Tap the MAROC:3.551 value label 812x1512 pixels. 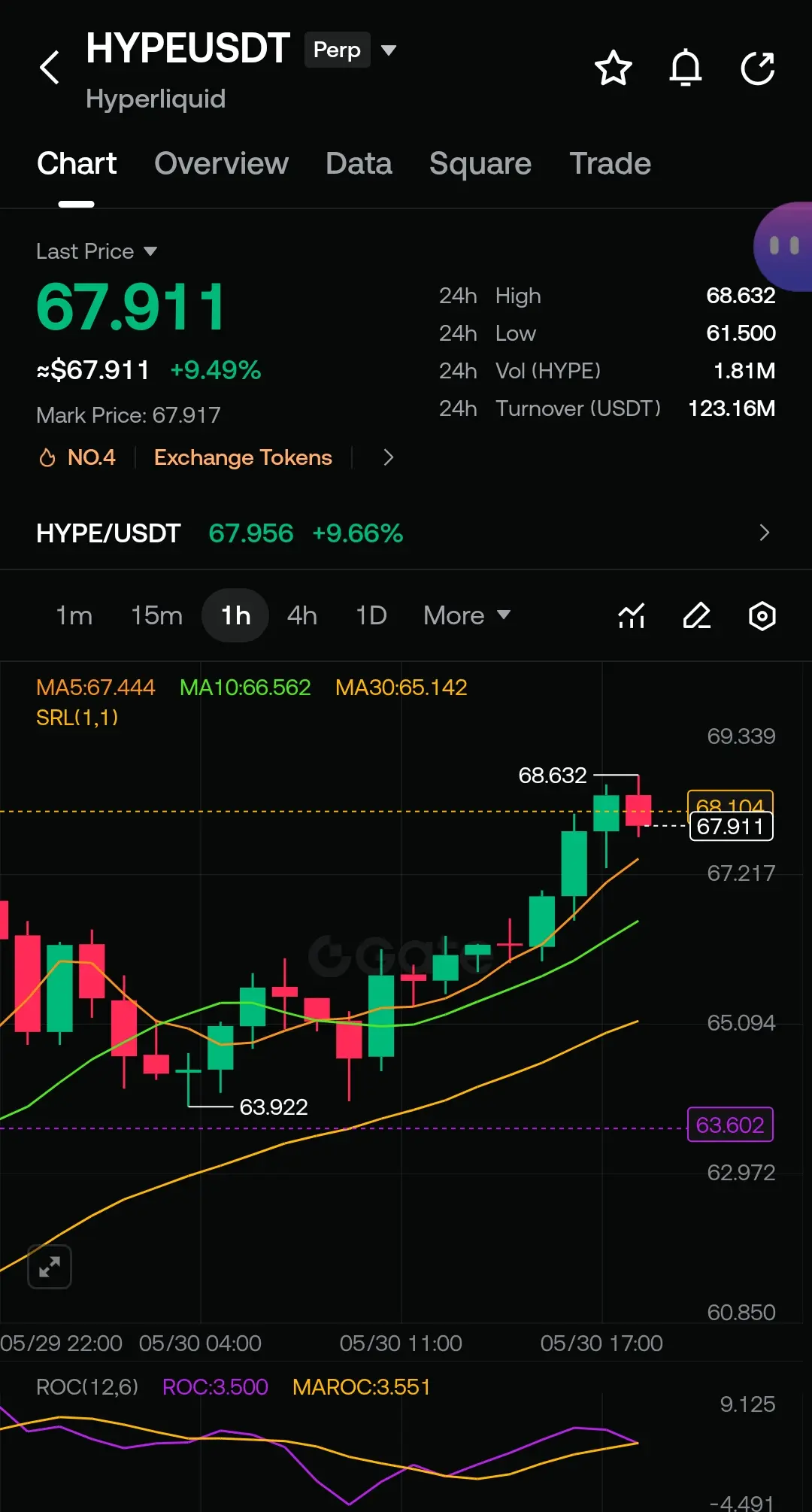pyautogui.click(x=362, y=1386)
